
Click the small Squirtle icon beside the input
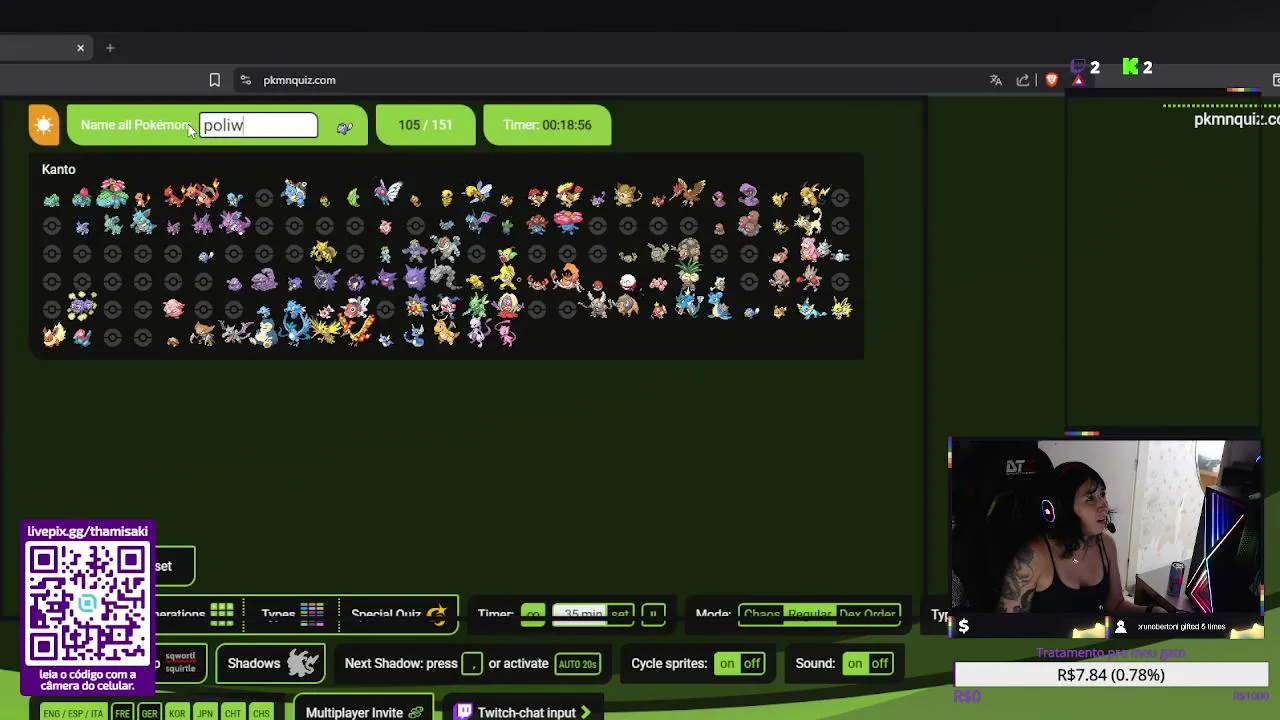tap(344, 127)
